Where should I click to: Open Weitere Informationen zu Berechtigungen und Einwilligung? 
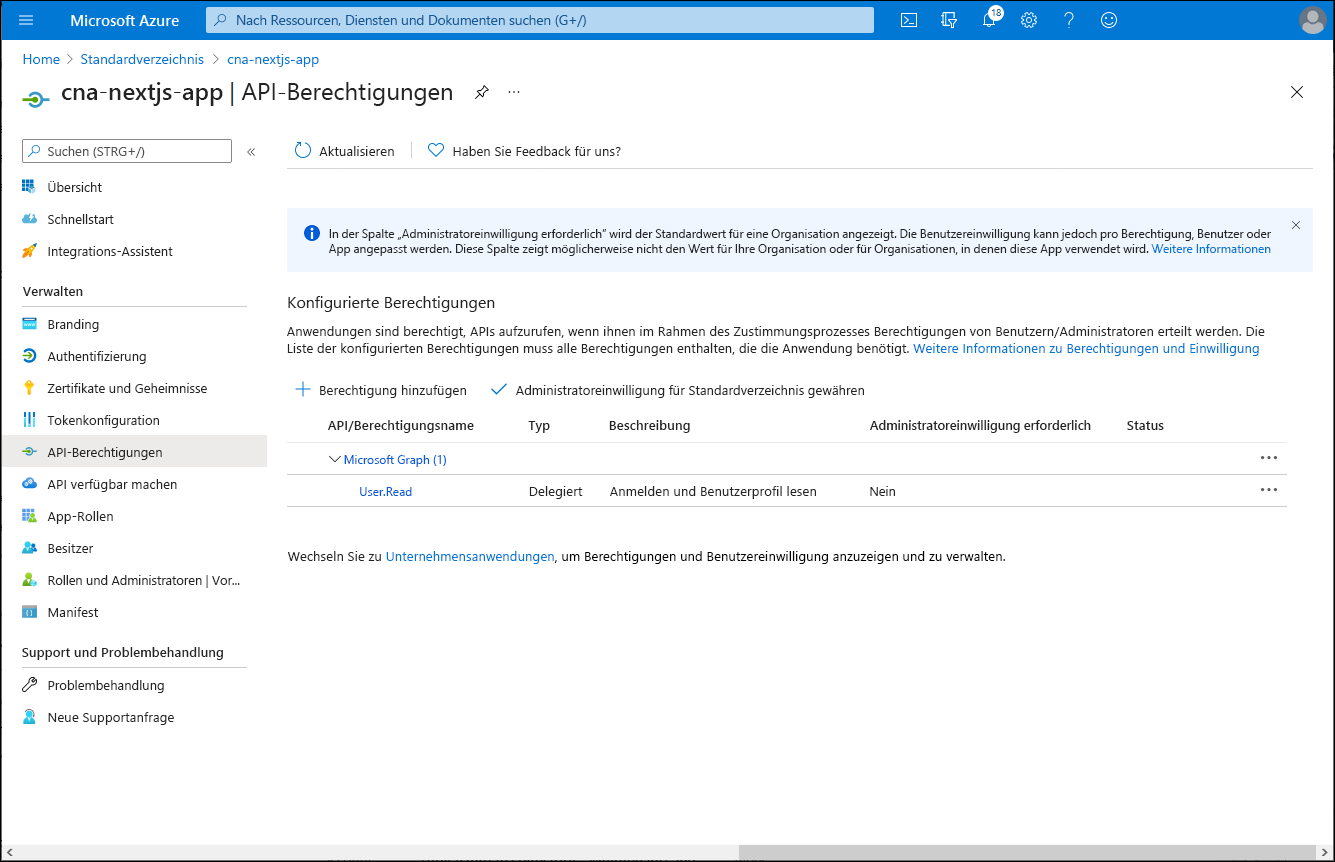point(1086,349)
